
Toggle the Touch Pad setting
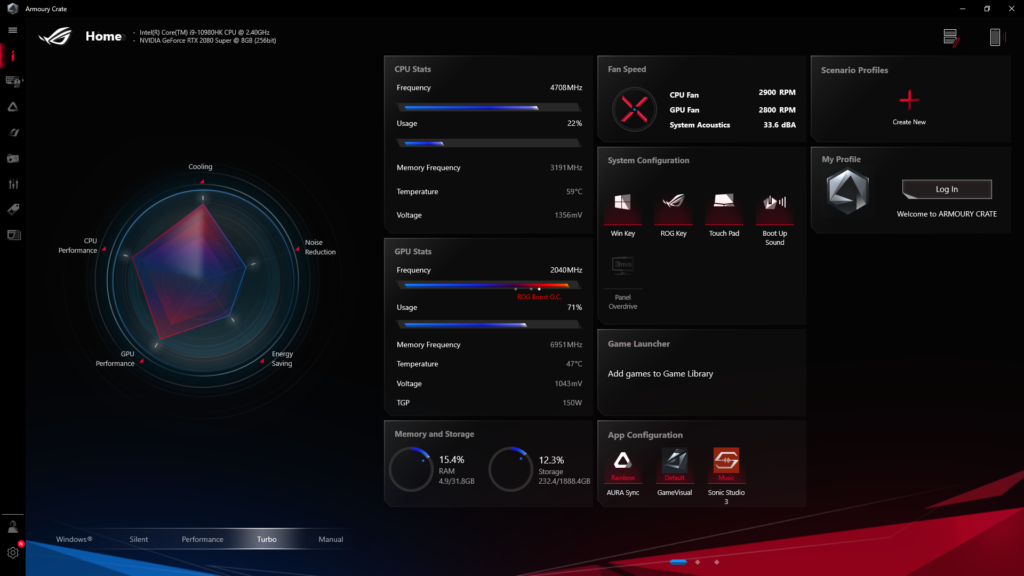[724, 208]
